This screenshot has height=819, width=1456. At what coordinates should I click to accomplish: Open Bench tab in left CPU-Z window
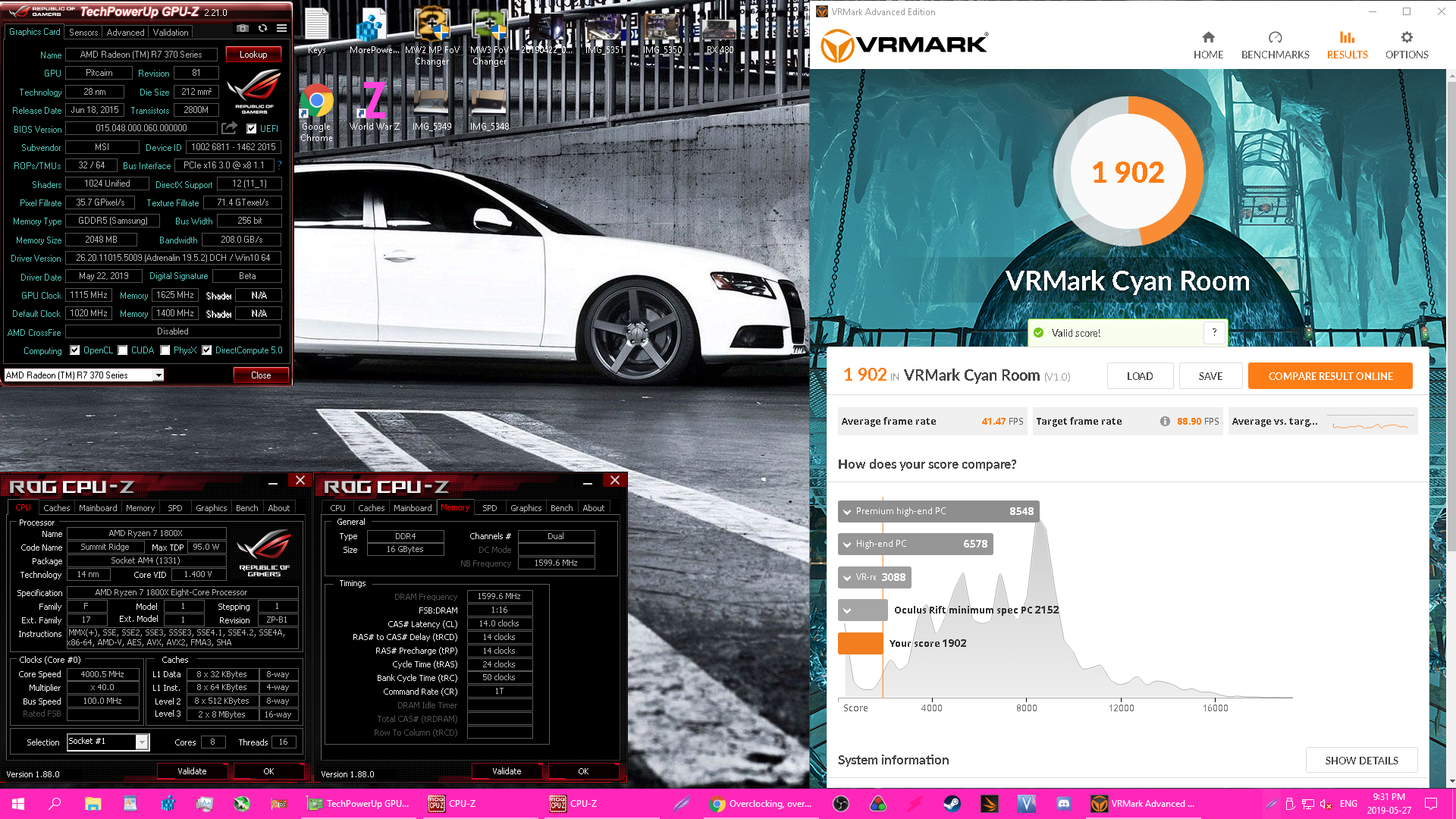pos(247,508)
